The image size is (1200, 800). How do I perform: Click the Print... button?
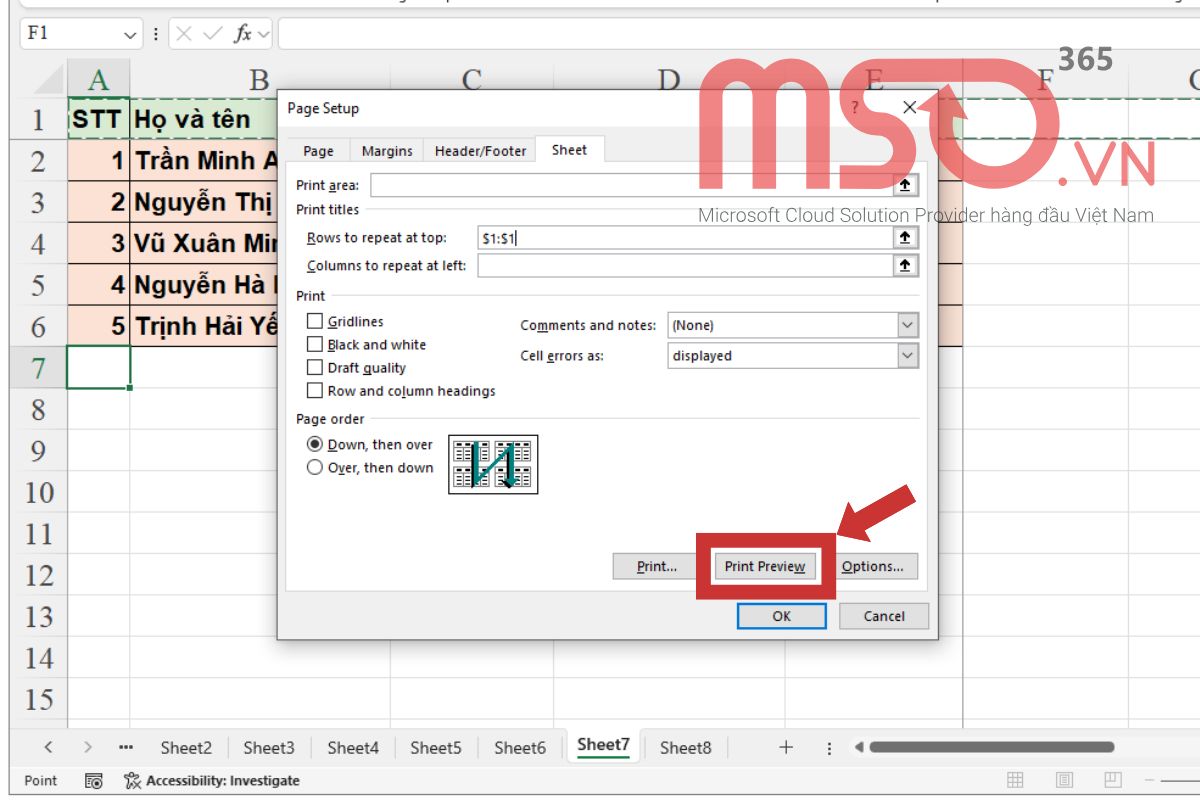pos(657,566)
